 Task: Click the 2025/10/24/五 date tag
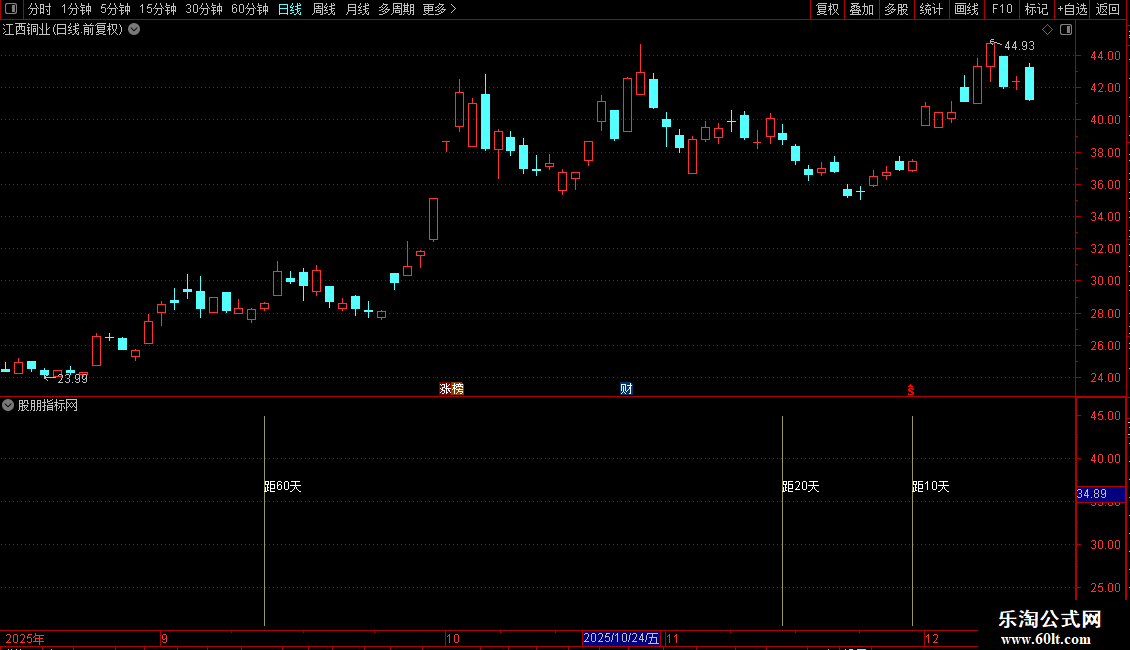[621, 638]
